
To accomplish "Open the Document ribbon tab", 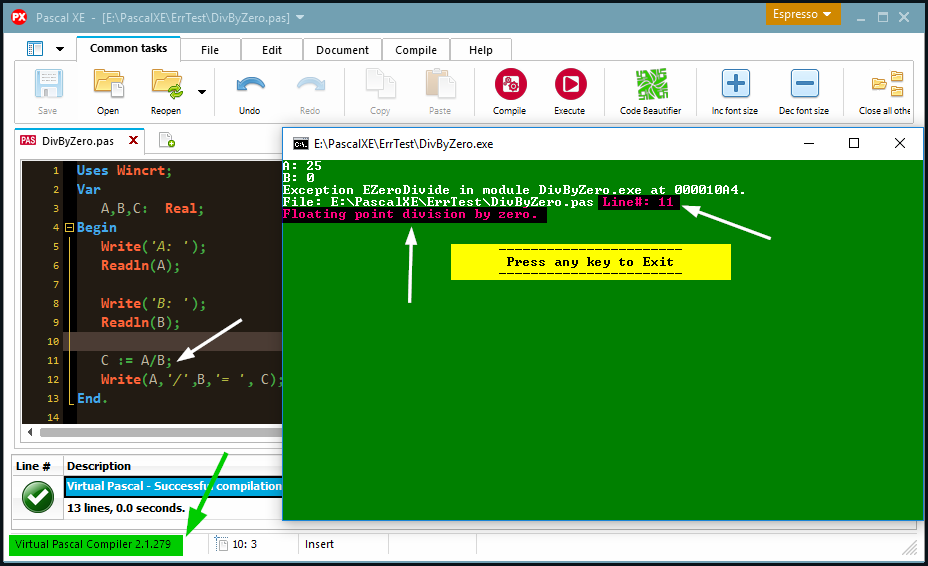I will coord(343,50).
